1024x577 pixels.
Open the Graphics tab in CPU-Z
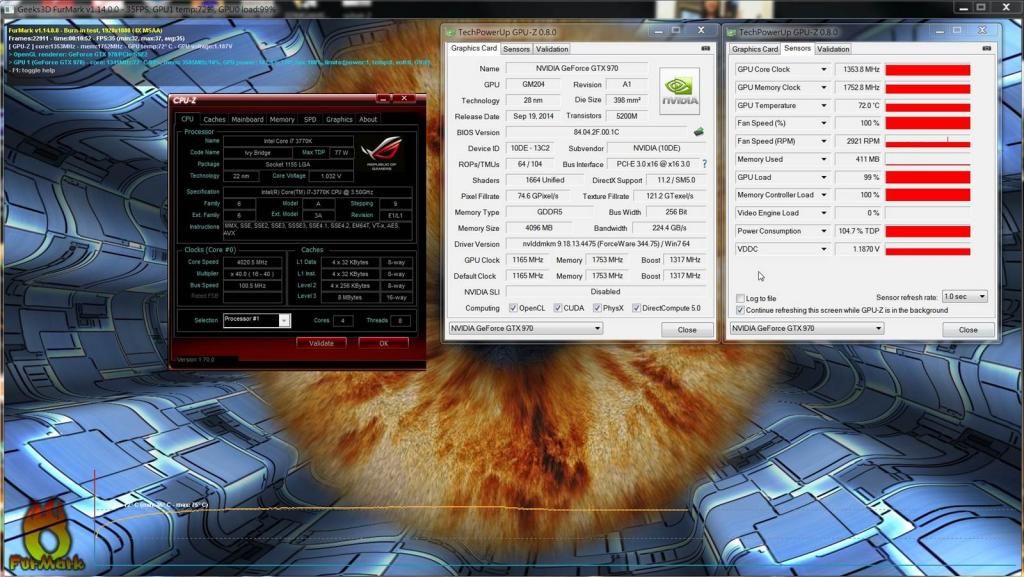(339, 119)
